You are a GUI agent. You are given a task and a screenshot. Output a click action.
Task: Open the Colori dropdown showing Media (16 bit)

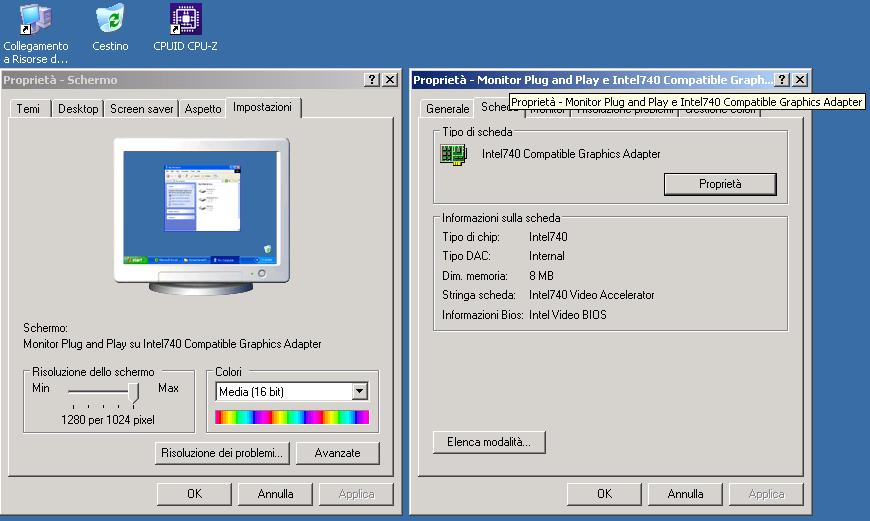coord(292,392)
